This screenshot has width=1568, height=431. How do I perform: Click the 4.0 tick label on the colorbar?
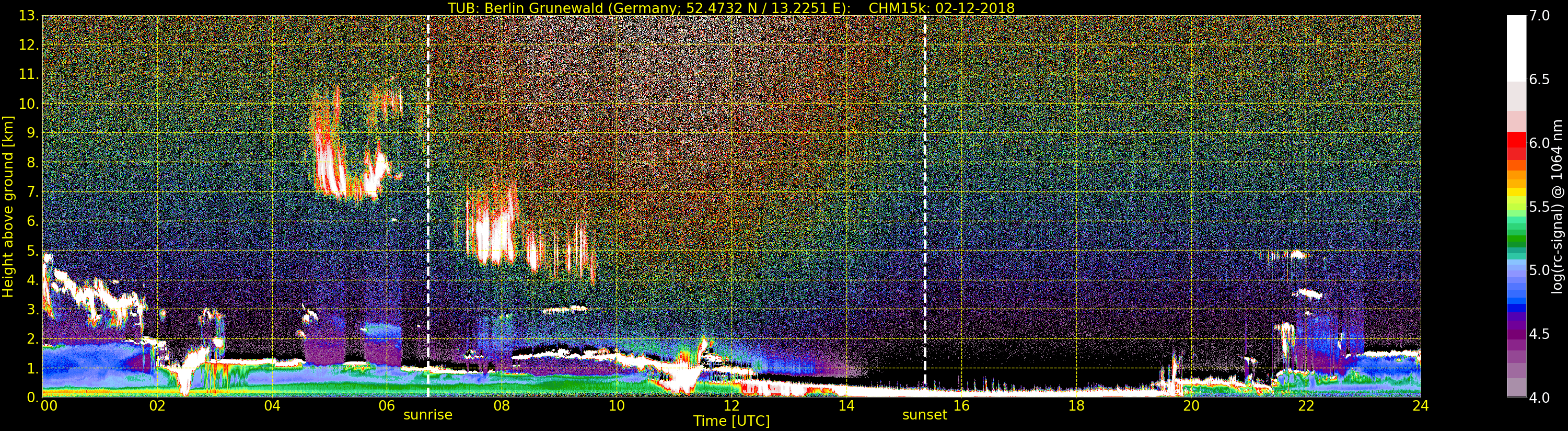tap(1539, 398)
